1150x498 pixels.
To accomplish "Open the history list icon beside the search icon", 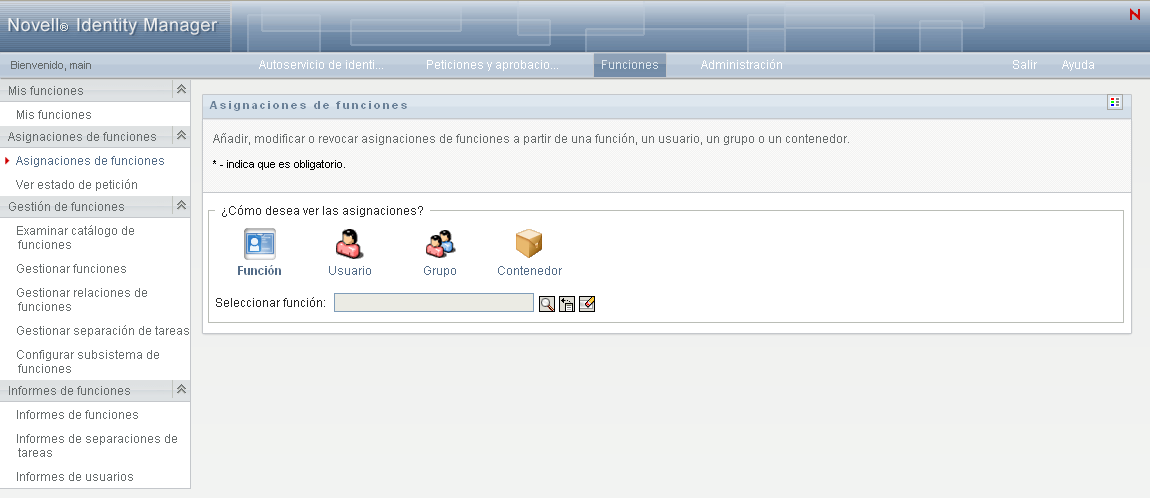I will 566,304.
